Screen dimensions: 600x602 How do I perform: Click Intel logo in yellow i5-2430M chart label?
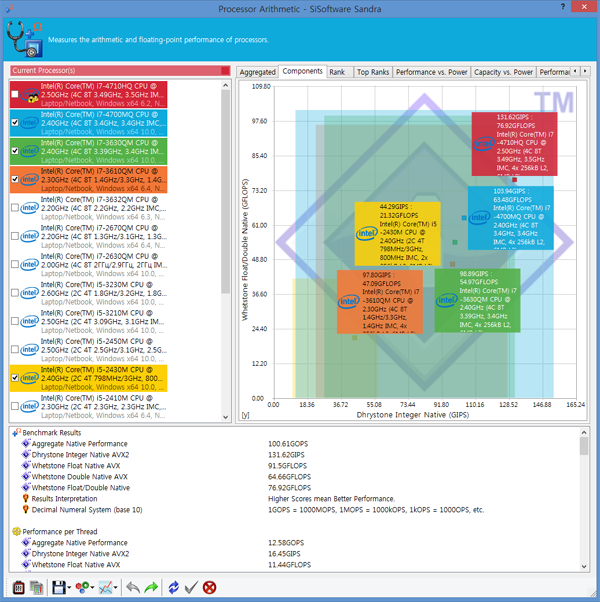367,233
